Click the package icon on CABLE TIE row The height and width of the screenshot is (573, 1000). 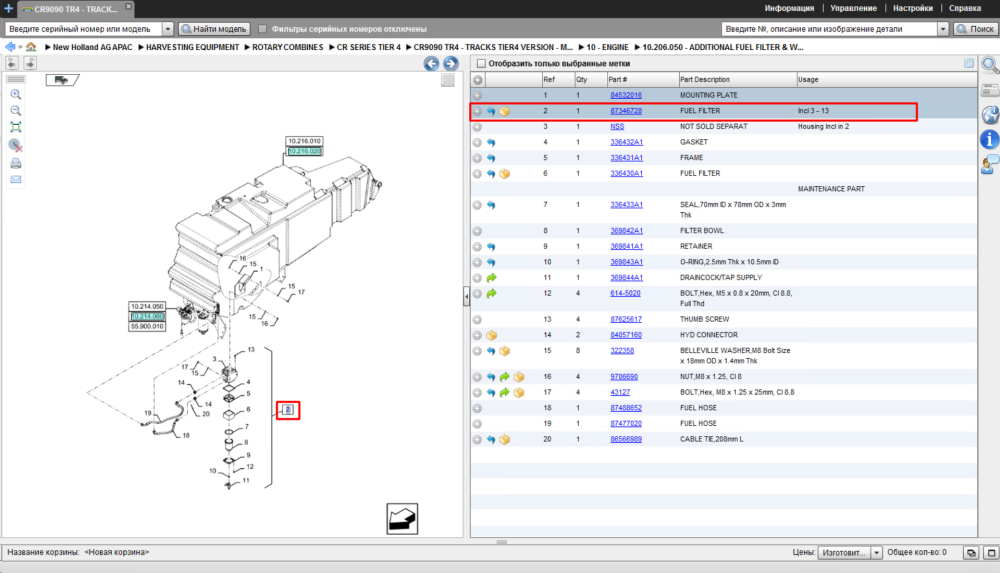pos(504,440)
